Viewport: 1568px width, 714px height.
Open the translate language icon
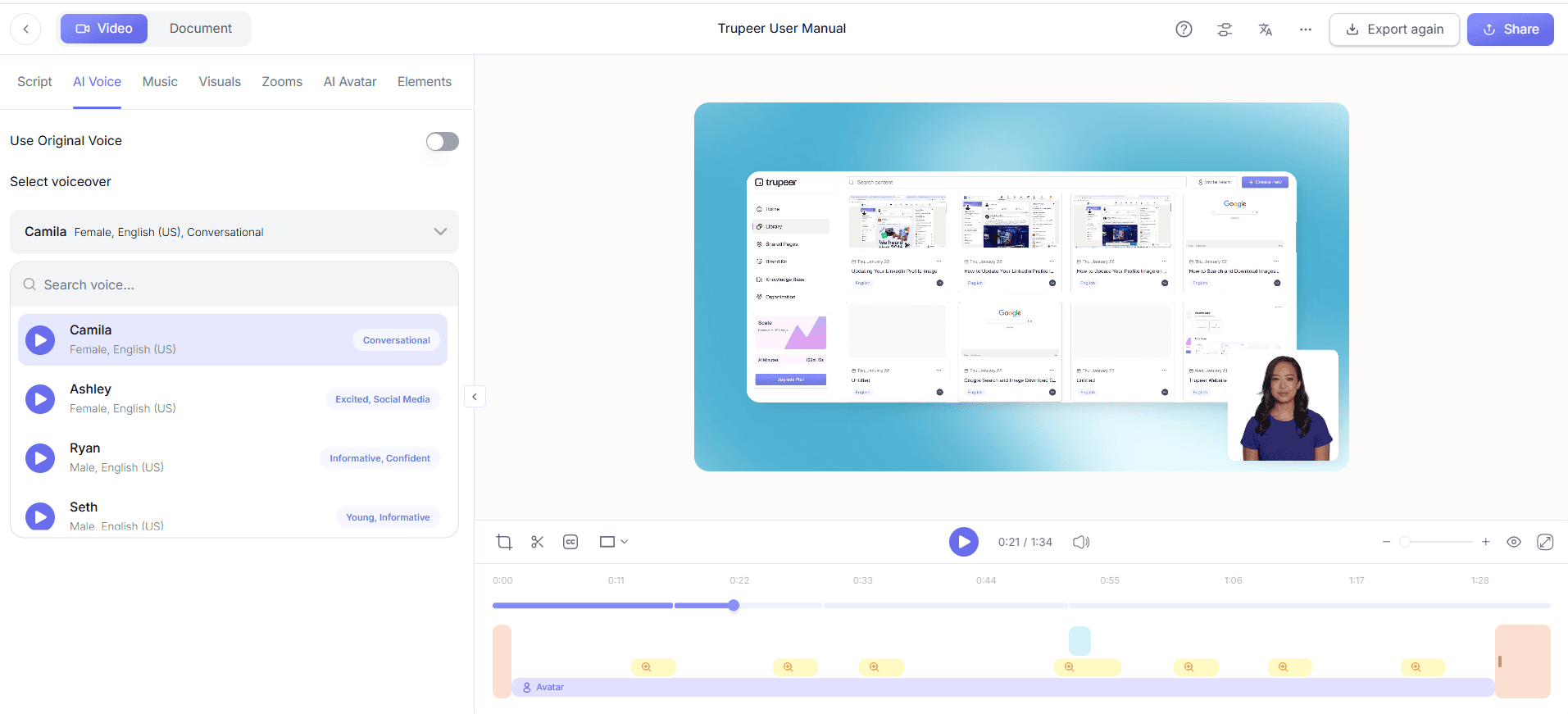[x=1266, y=30]
